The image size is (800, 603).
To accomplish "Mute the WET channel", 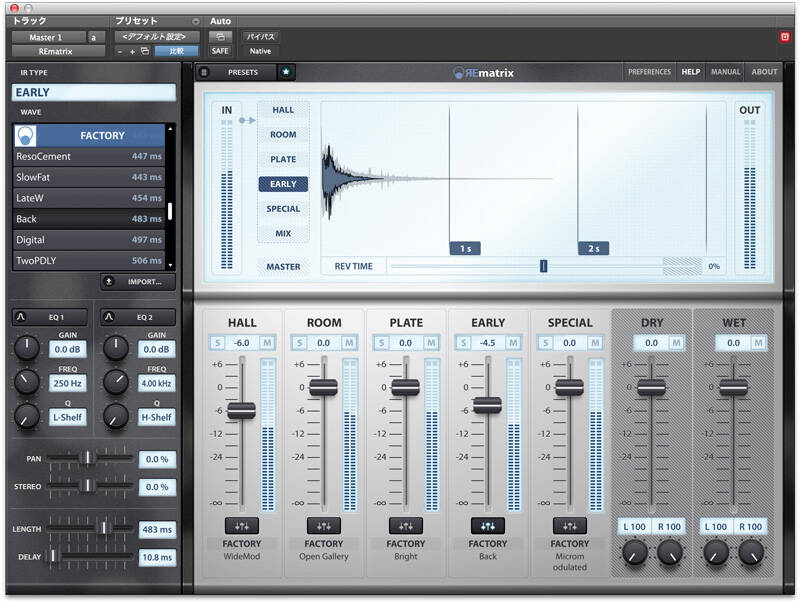I will coord(758,343).
